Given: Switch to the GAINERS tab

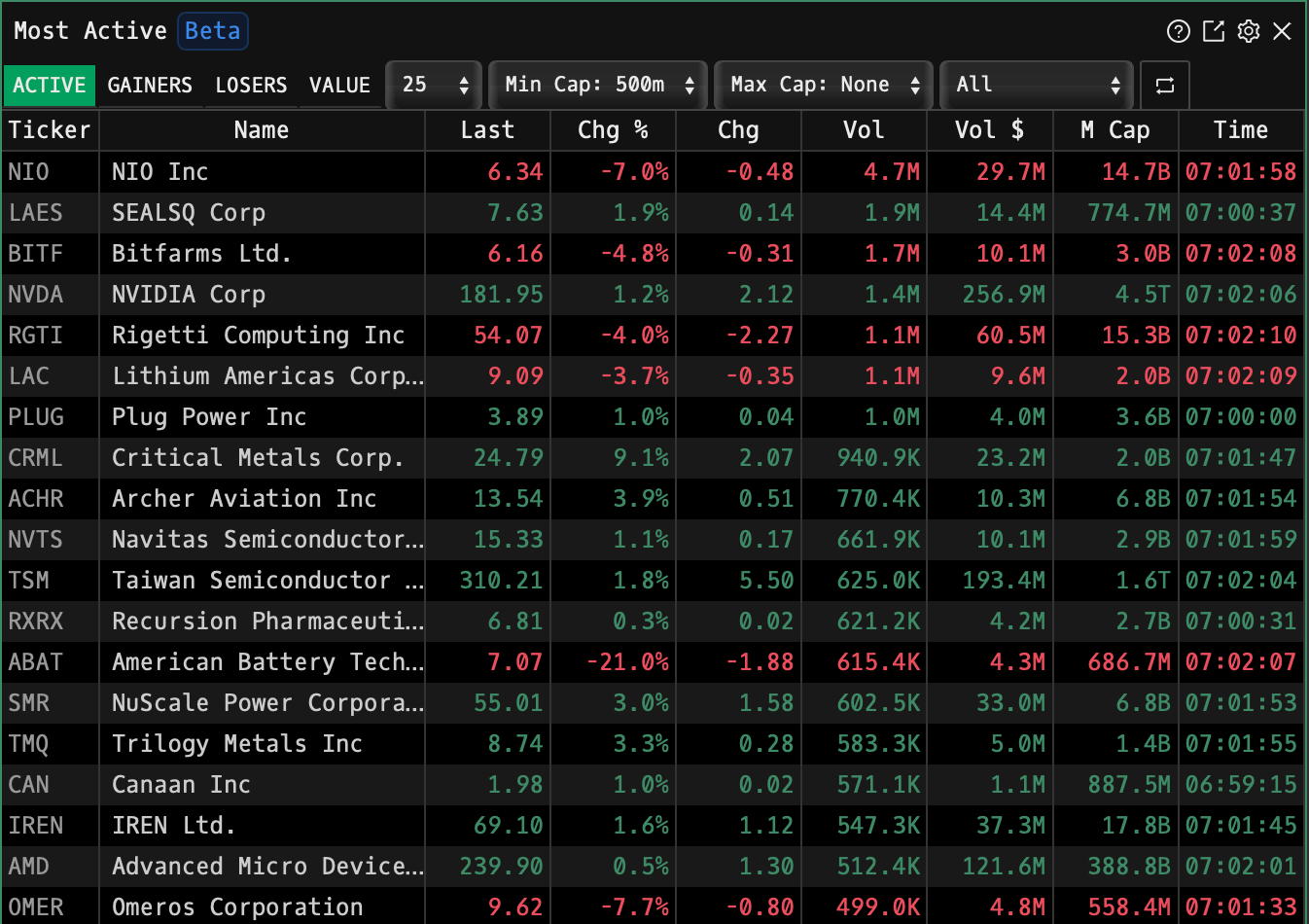Looking at the screenshot, I should (150, 86).
